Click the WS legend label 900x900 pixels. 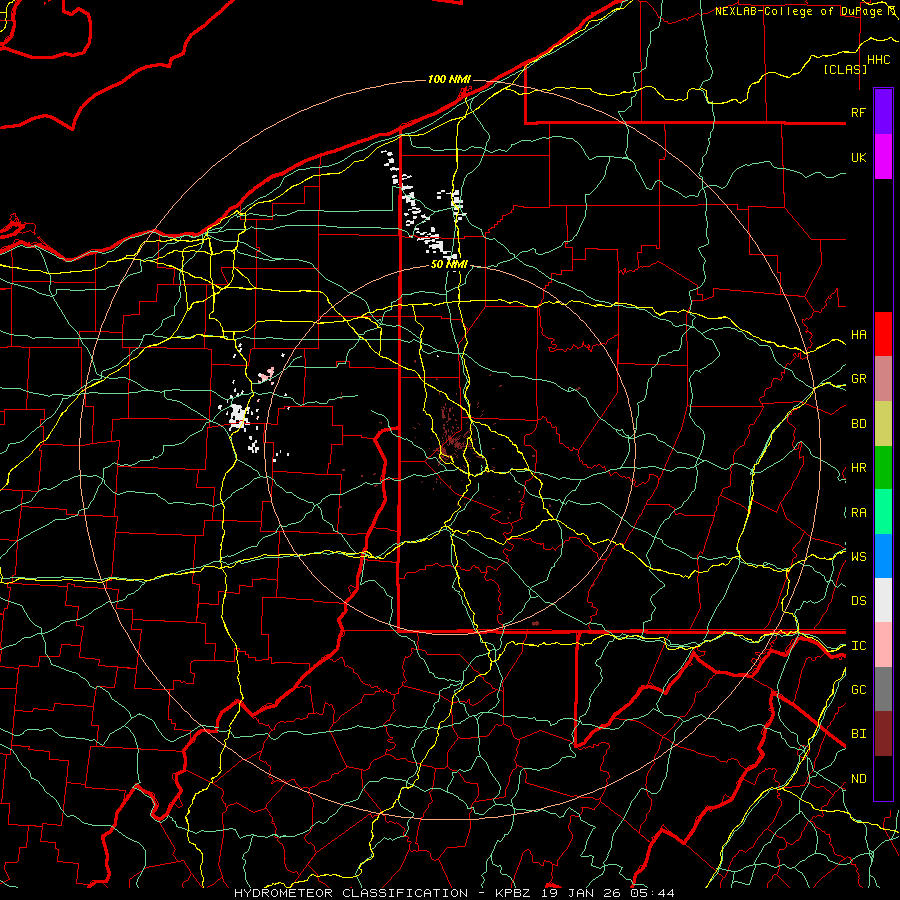pyautogui.click(x=858, y=556)
